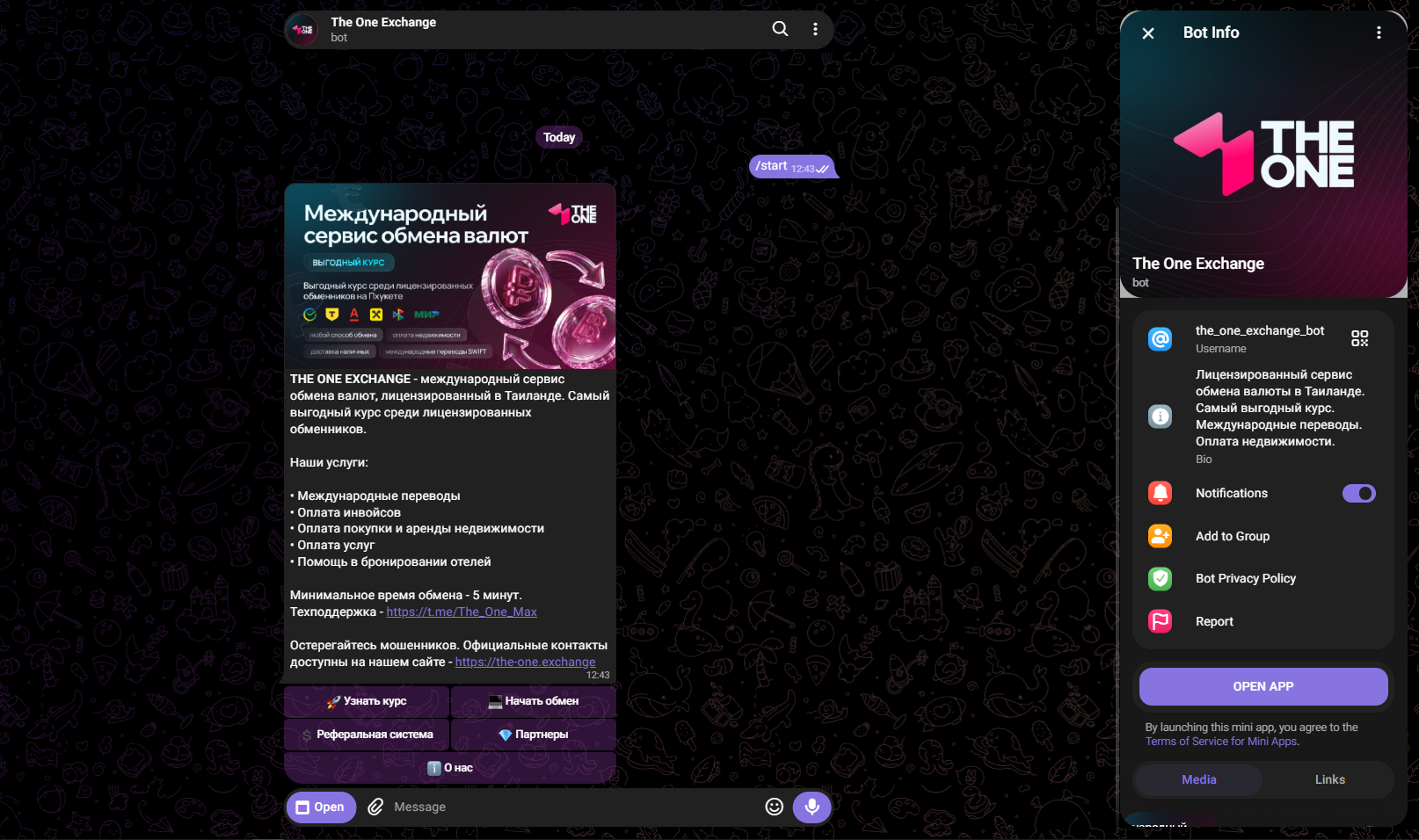Click the Notifications bell icon

tap(1161, 493)
